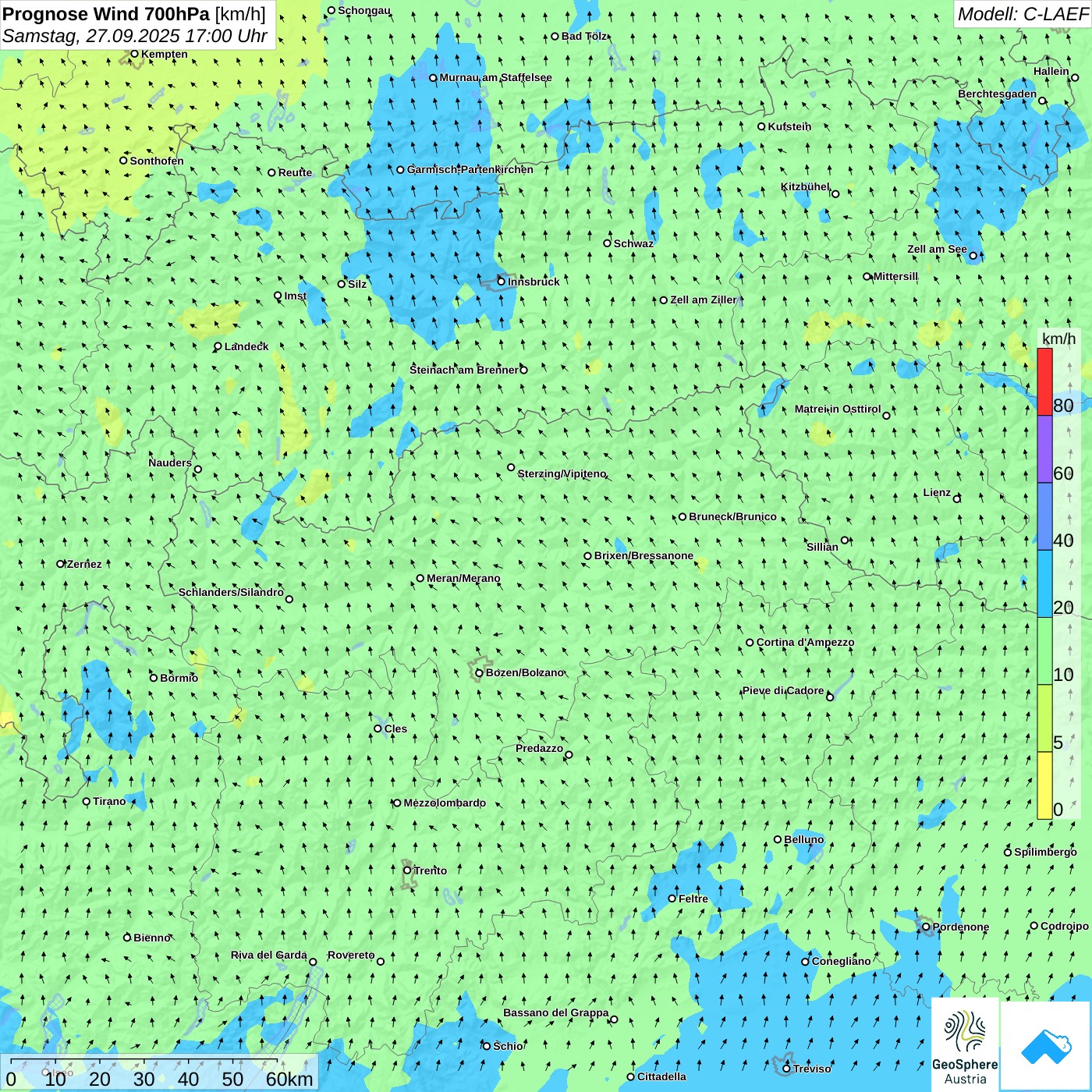
Task: Click the Feltre label
Action: [693, 899]
